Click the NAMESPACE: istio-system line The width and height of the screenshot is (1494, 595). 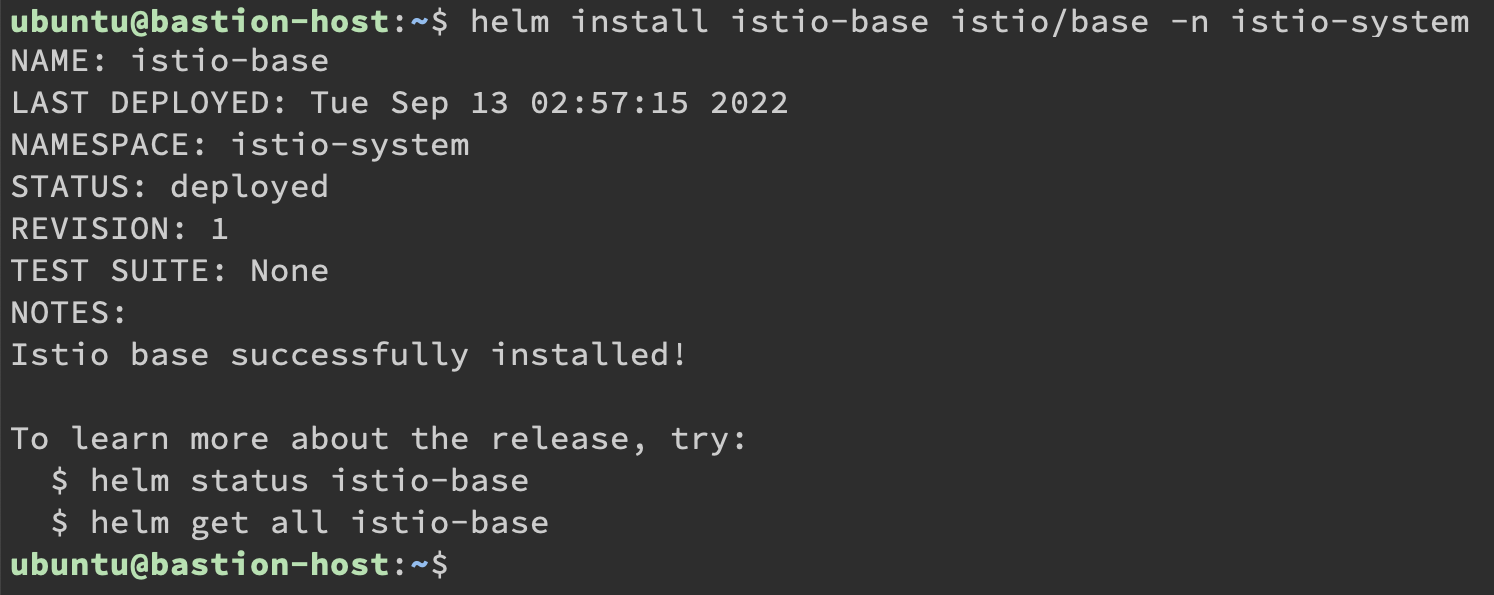pos(240,145)
